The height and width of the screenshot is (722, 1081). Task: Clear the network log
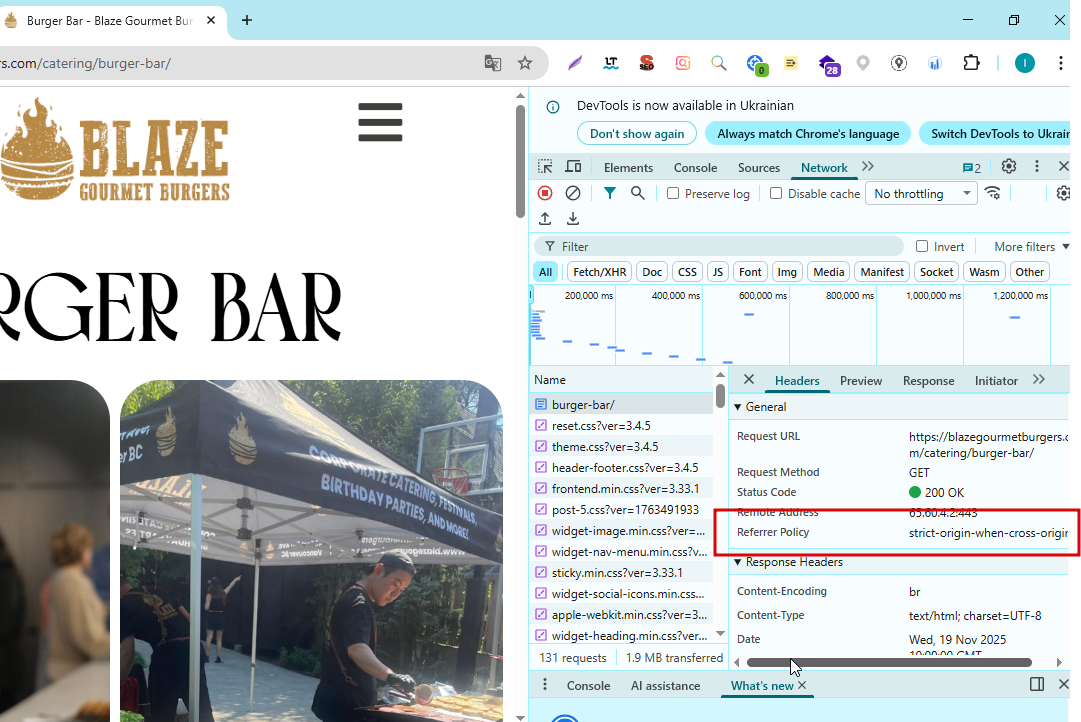[573, 194]
